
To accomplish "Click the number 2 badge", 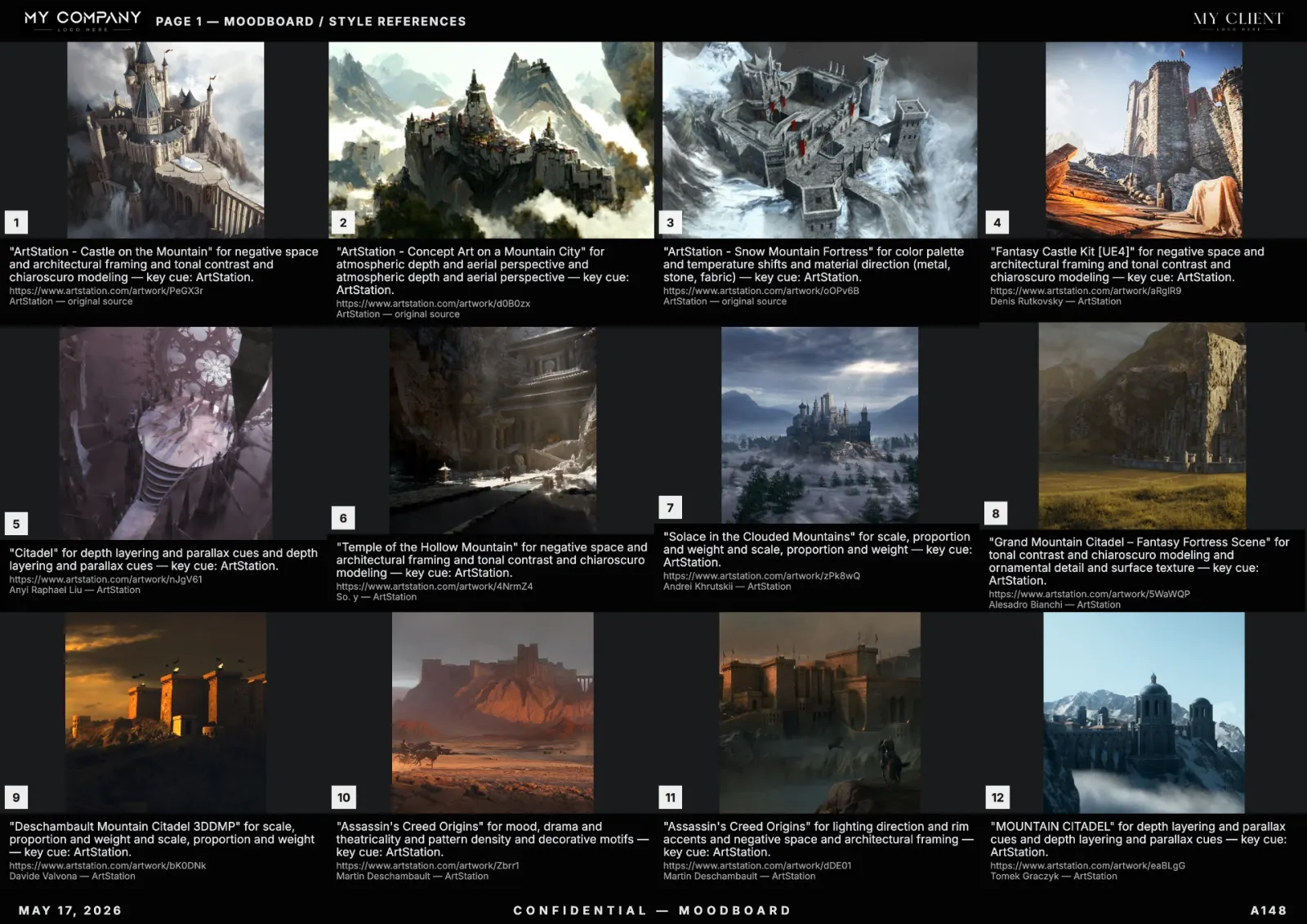I will [x=343, y=222].
